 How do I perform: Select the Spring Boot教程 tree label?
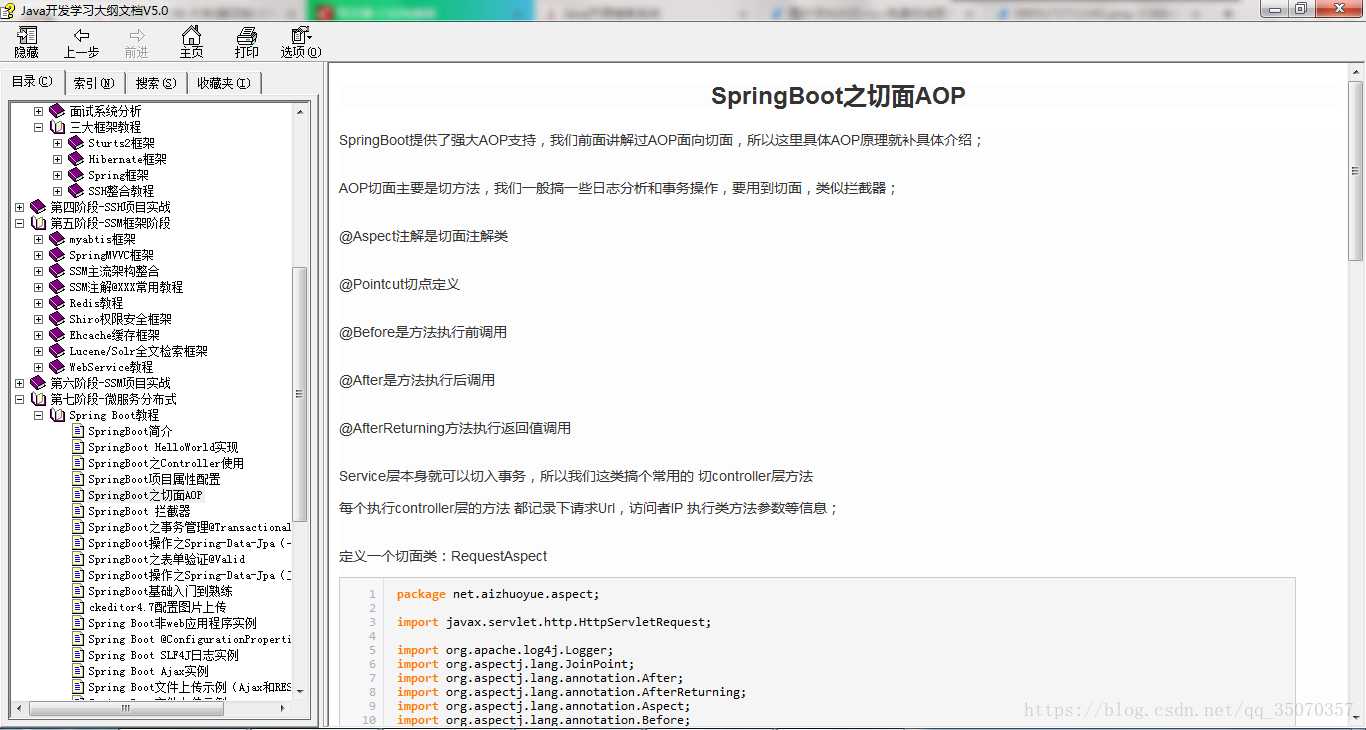[114, 415]
